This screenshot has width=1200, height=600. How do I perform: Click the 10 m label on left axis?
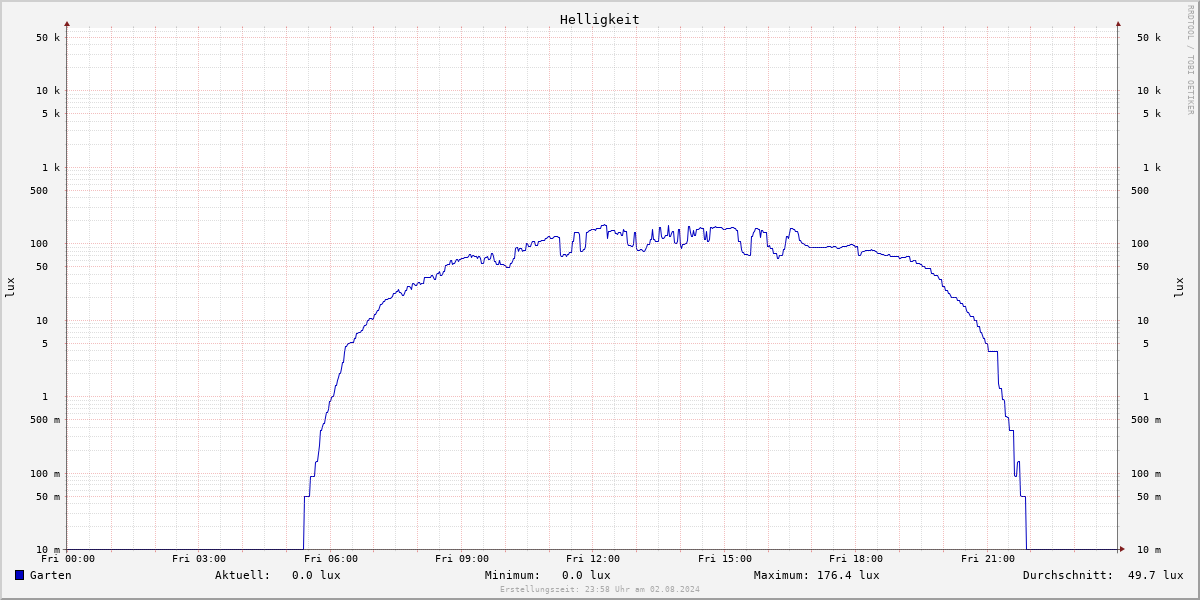[x=48, y=550]
